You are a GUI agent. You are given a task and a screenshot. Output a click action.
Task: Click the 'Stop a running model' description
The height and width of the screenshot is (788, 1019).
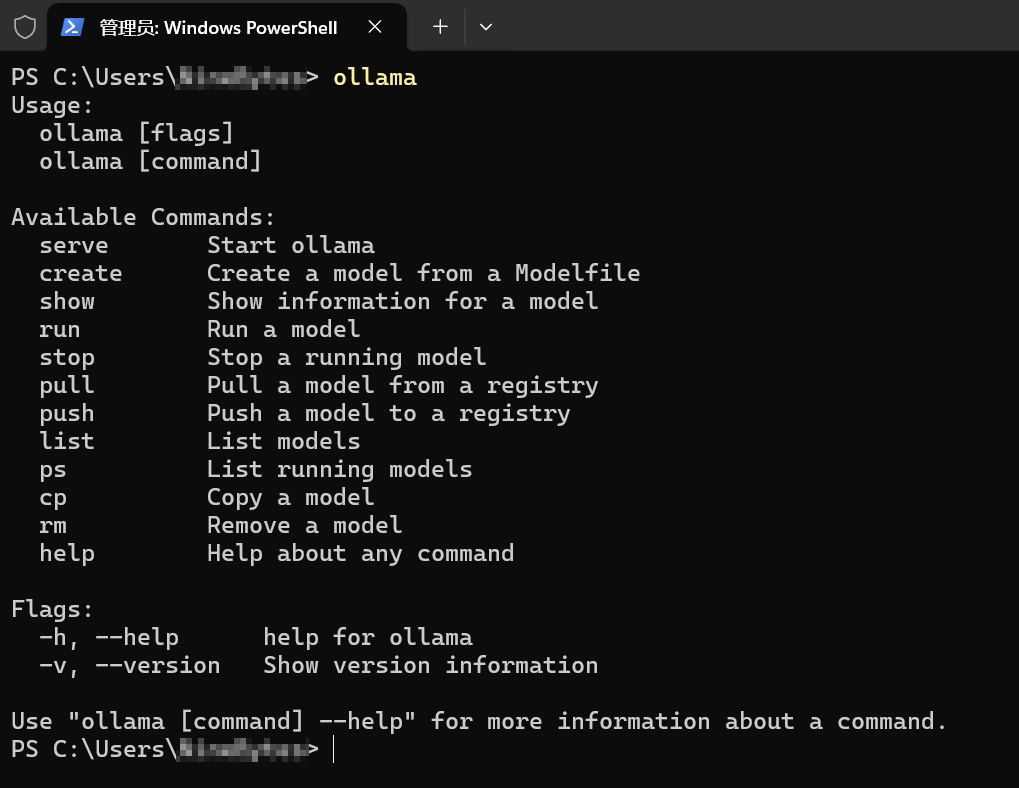tap(346, 357)
